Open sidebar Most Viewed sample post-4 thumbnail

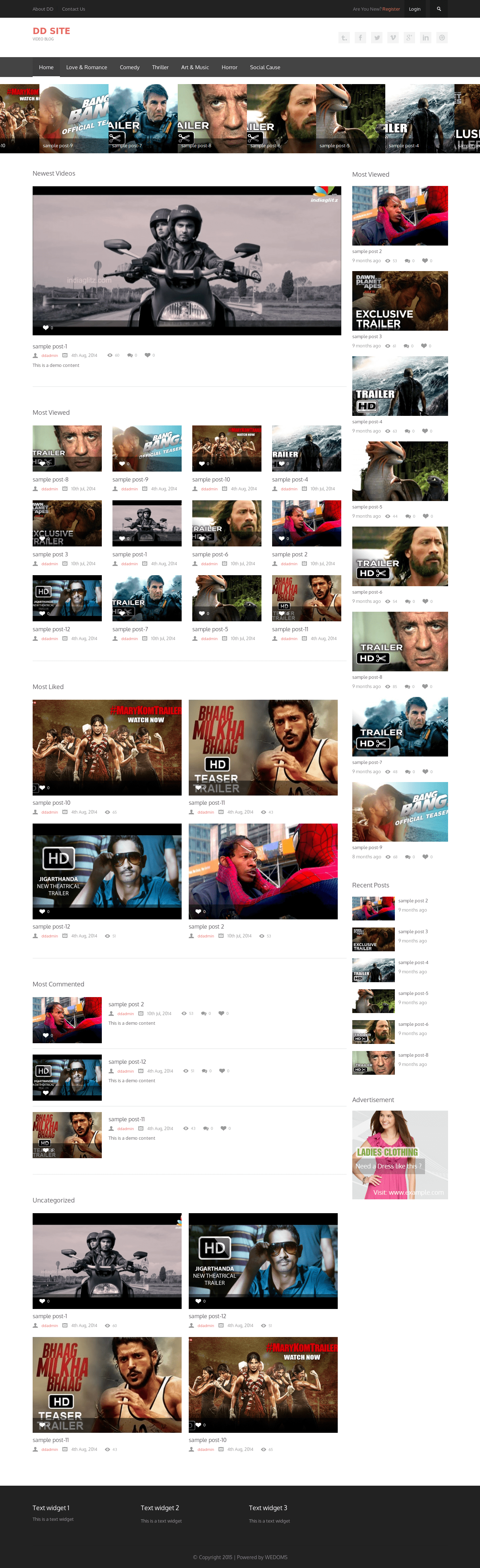(x=400, y=386)
